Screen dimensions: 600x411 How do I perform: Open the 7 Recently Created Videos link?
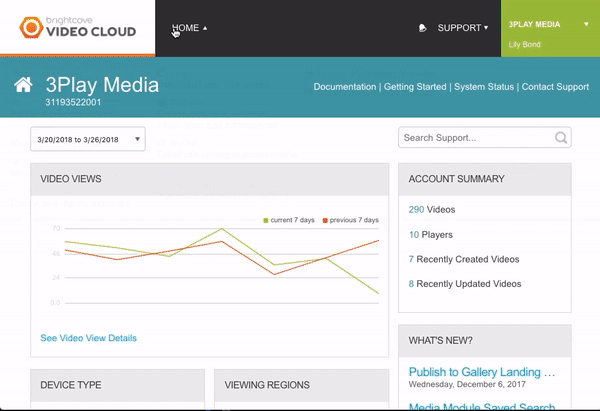click(464, 259)
